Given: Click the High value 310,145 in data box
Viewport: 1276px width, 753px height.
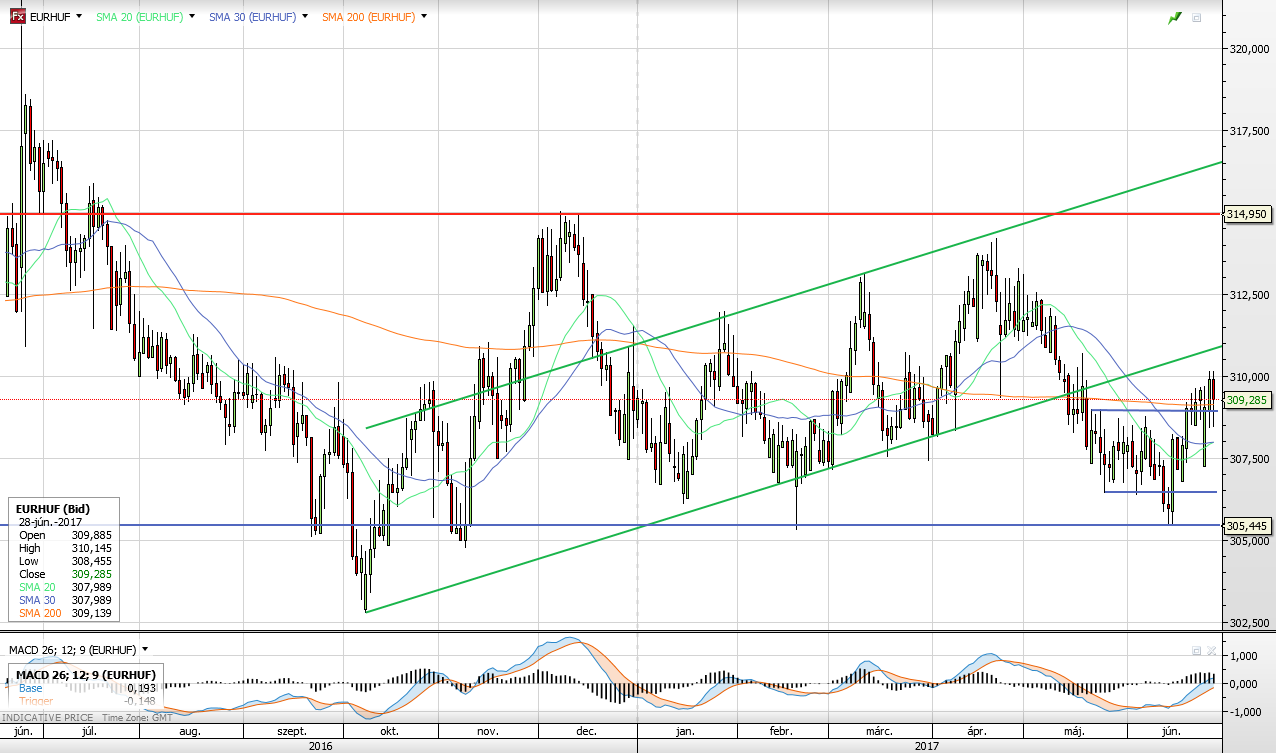Looking at the screenshot, I should coord(92,548).
